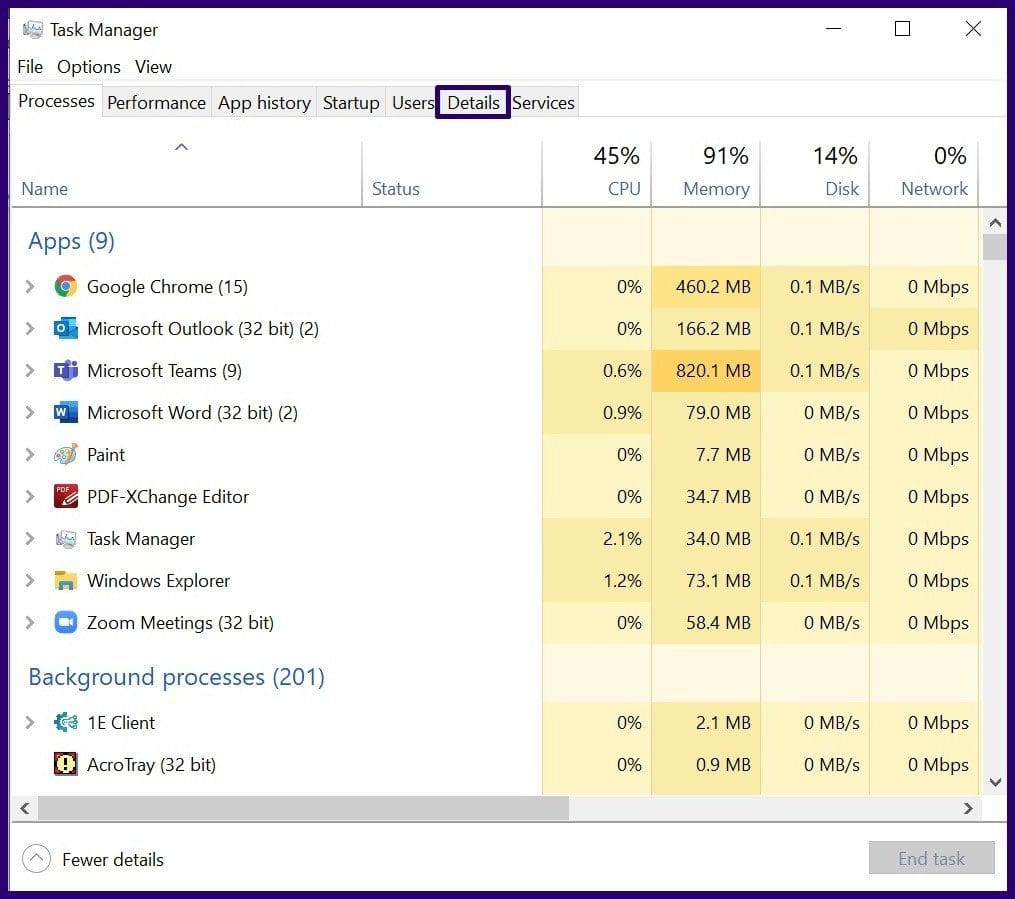
Task: Click the horizontal scrollbar right arrow
Action: (x=968, y=808)
